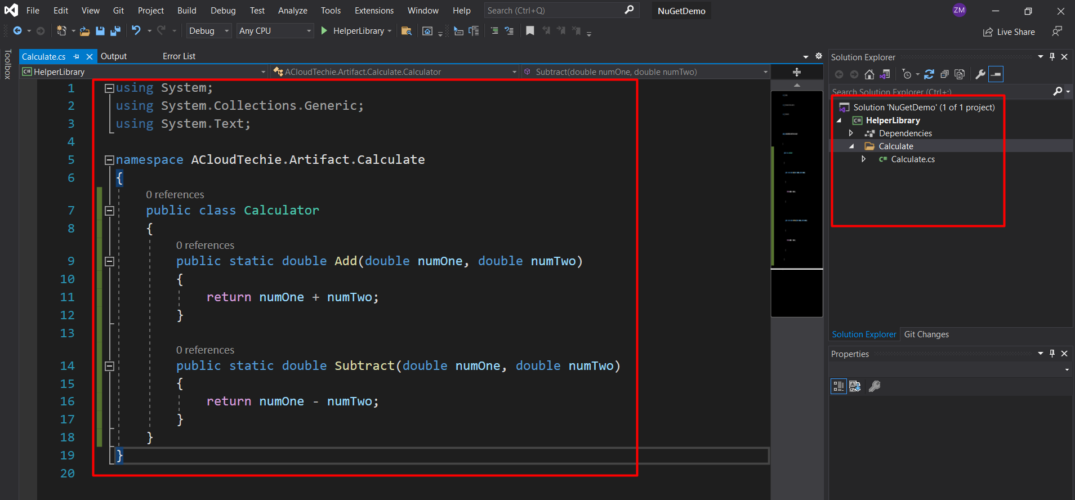Toggle the bookmark icon in the toolbar
The width and height of the screenshot is (1075, 500).
(x=530, y=31)
